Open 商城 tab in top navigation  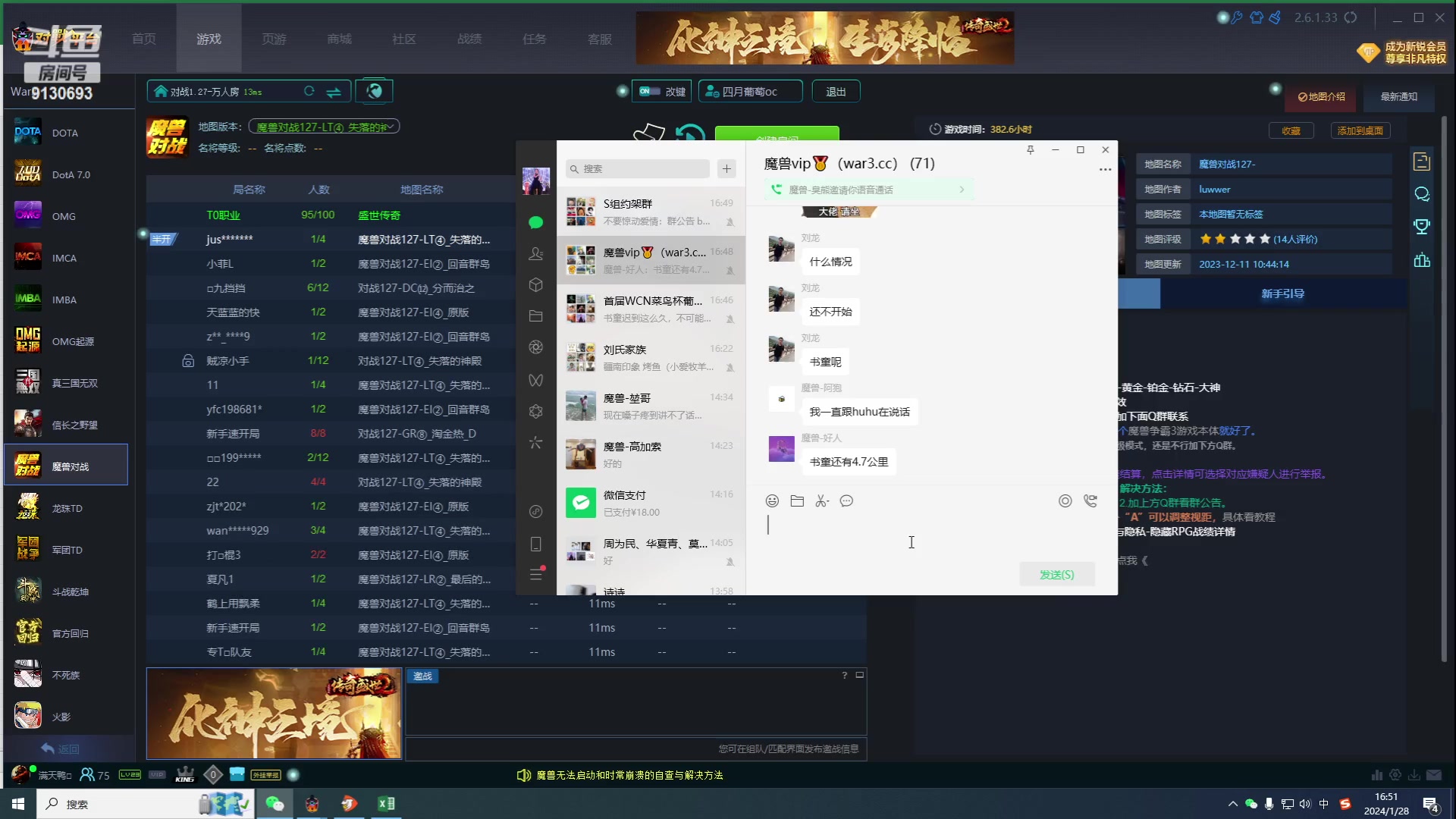(x=339, y=39)
